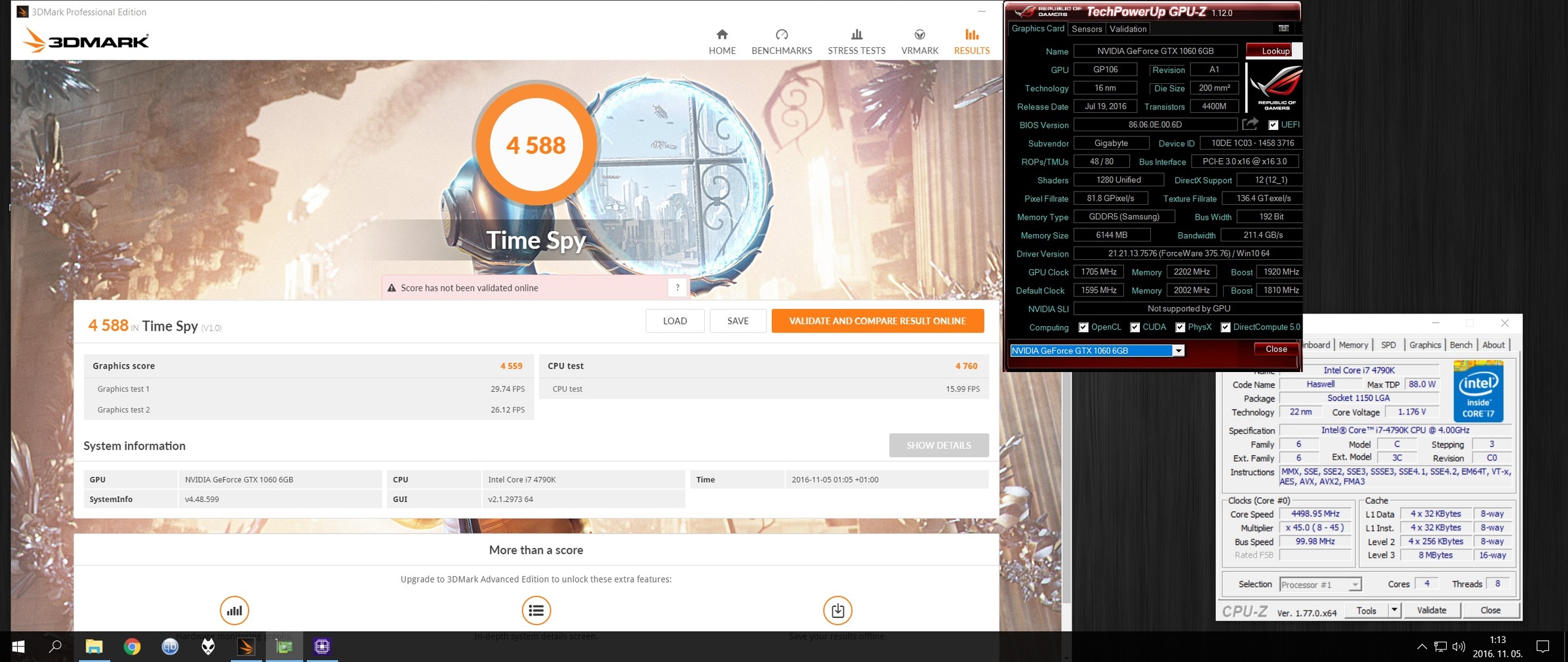Launch Google Chrome from the taskbar
This screenshot has width=1568, height=662.
132,647
